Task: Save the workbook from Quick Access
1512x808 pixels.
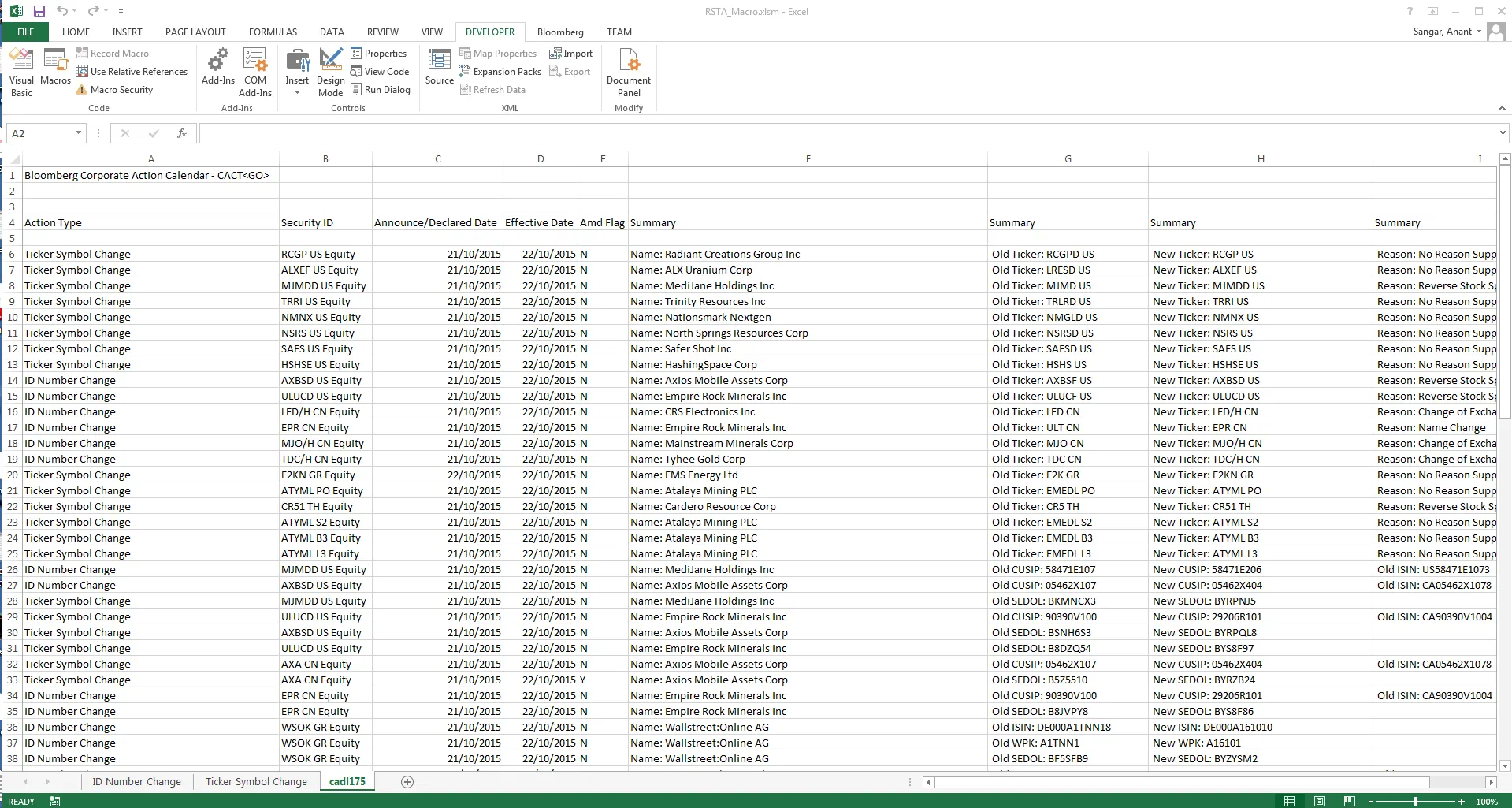Action: [x=39, y=11]
